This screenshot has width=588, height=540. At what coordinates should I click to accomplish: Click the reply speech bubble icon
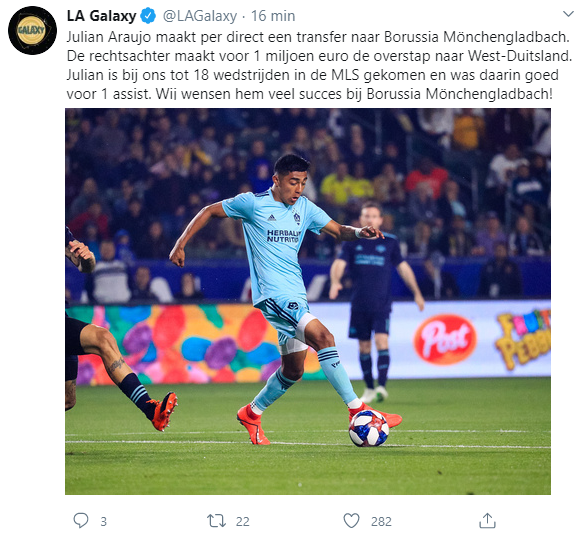81,521
